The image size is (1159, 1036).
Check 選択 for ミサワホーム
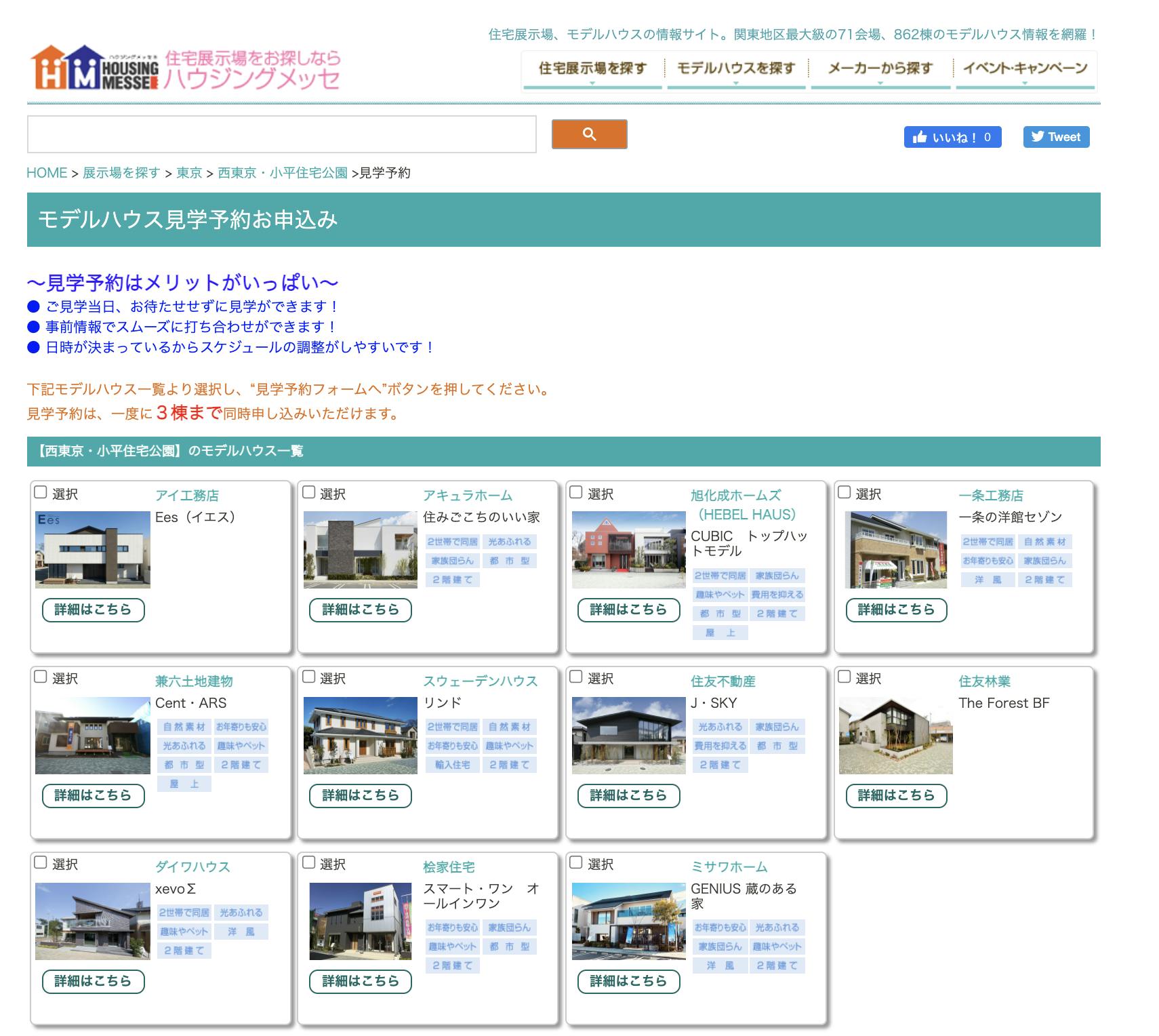576,862
